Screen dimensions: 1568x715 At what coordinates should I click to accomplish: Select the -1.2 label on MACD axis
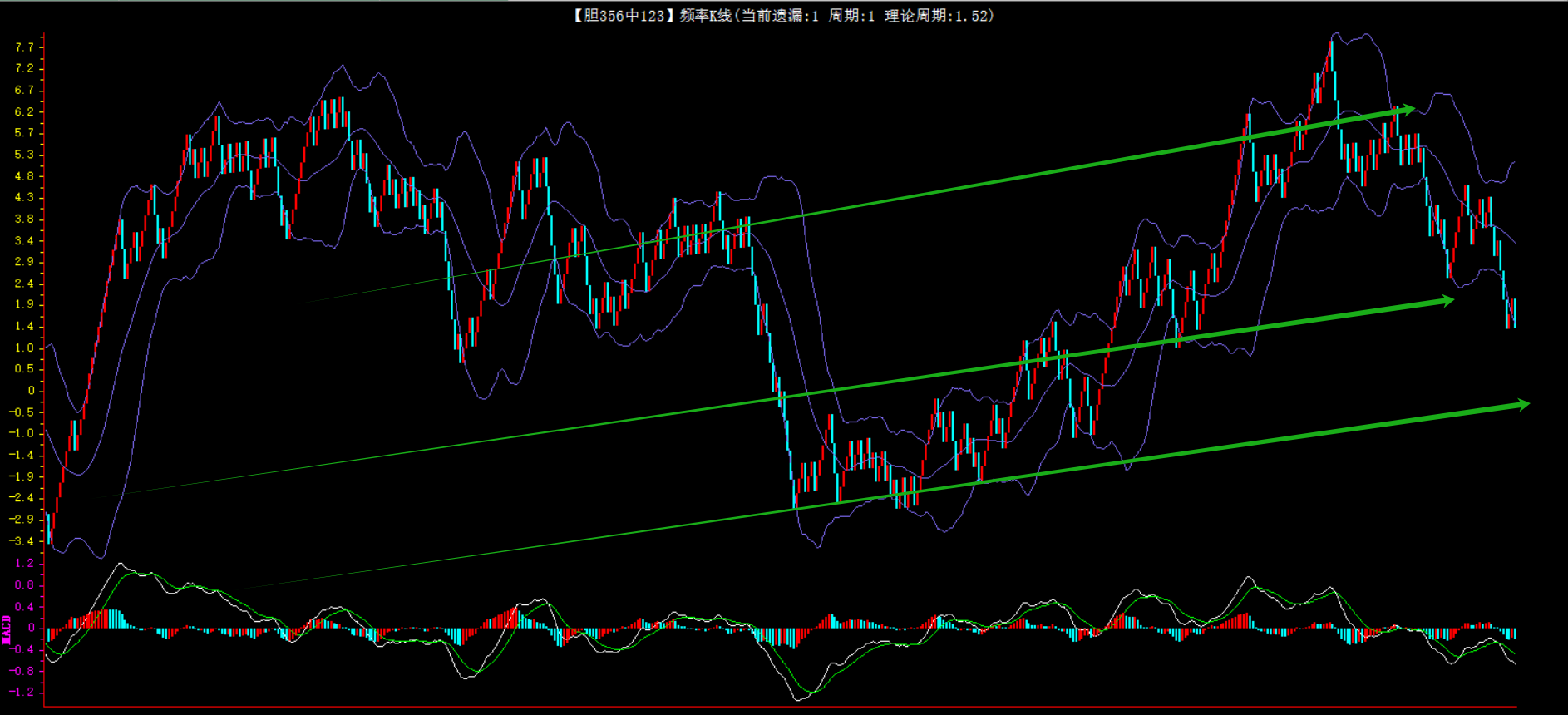click(22, 692)
